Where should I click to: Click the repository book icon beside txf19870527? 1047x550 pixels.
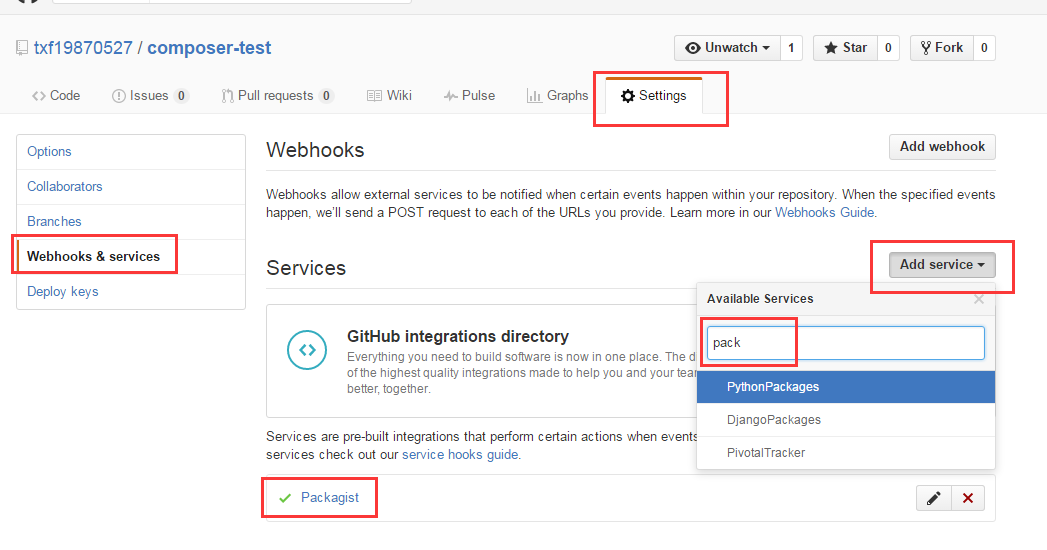click(x=22, y=48)
